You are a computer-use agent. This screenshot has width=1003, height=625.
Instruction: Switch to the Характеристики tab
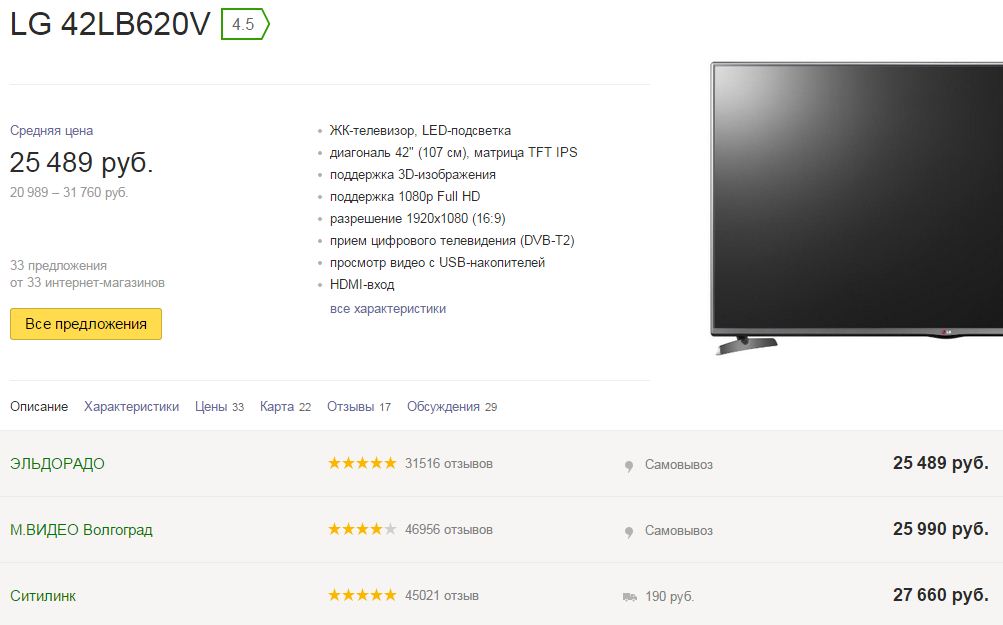131,406
